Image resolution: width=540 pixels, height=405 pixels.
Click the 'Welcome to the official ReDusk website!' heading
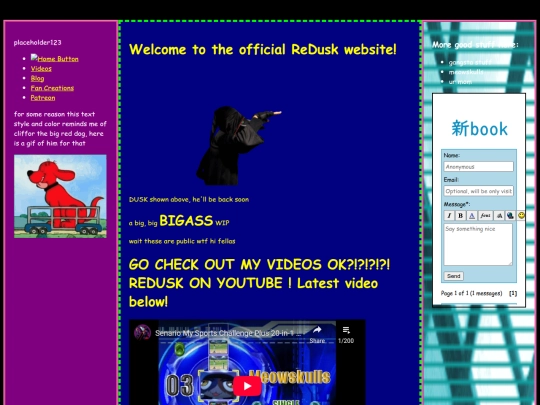(262, 50)
